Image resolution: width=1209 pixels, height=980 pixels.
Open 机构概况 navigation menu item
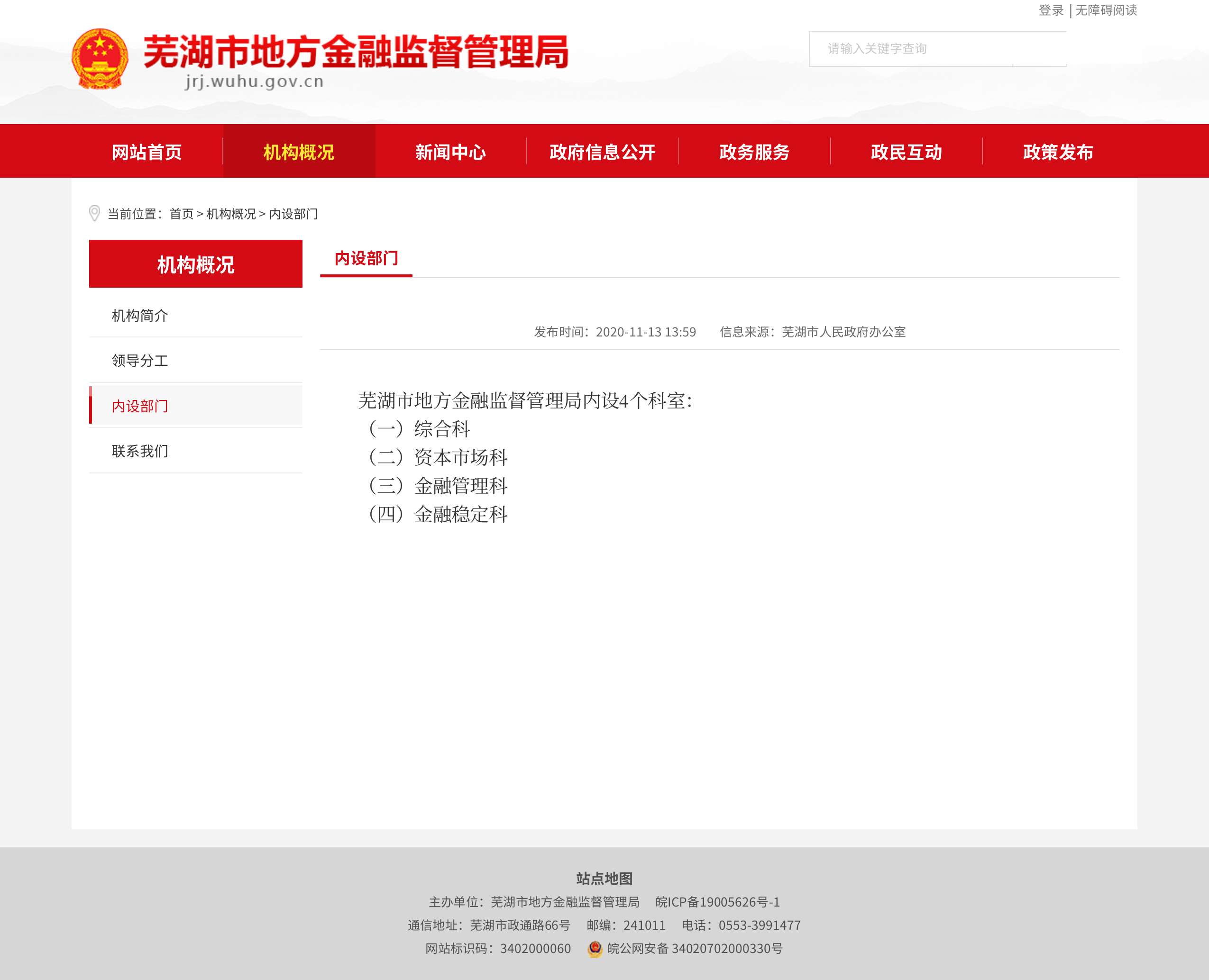click(299, 152)
